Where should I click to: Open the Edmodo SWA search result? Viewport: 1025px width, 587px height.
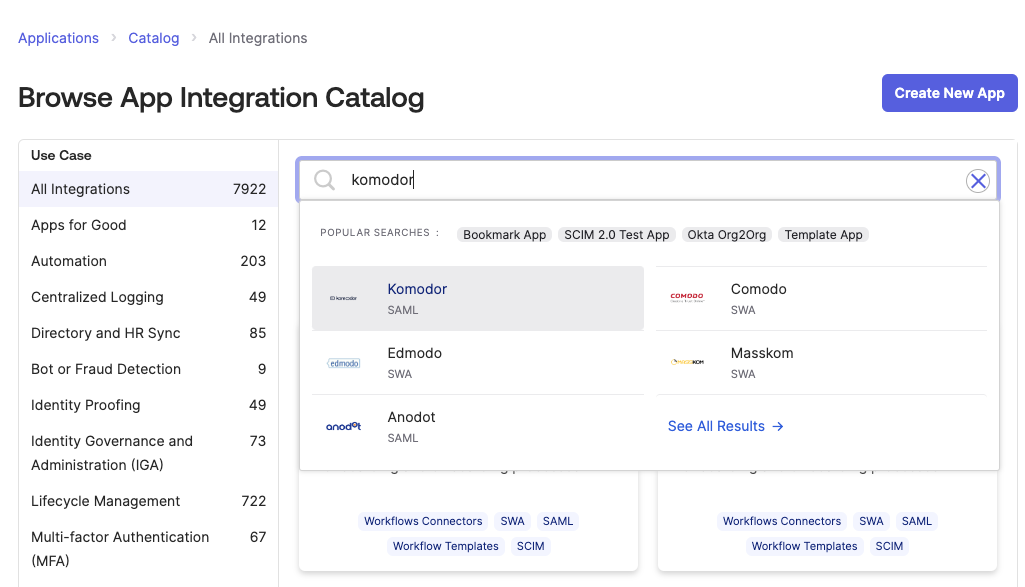pyautogui.click(x=478, y=362)
